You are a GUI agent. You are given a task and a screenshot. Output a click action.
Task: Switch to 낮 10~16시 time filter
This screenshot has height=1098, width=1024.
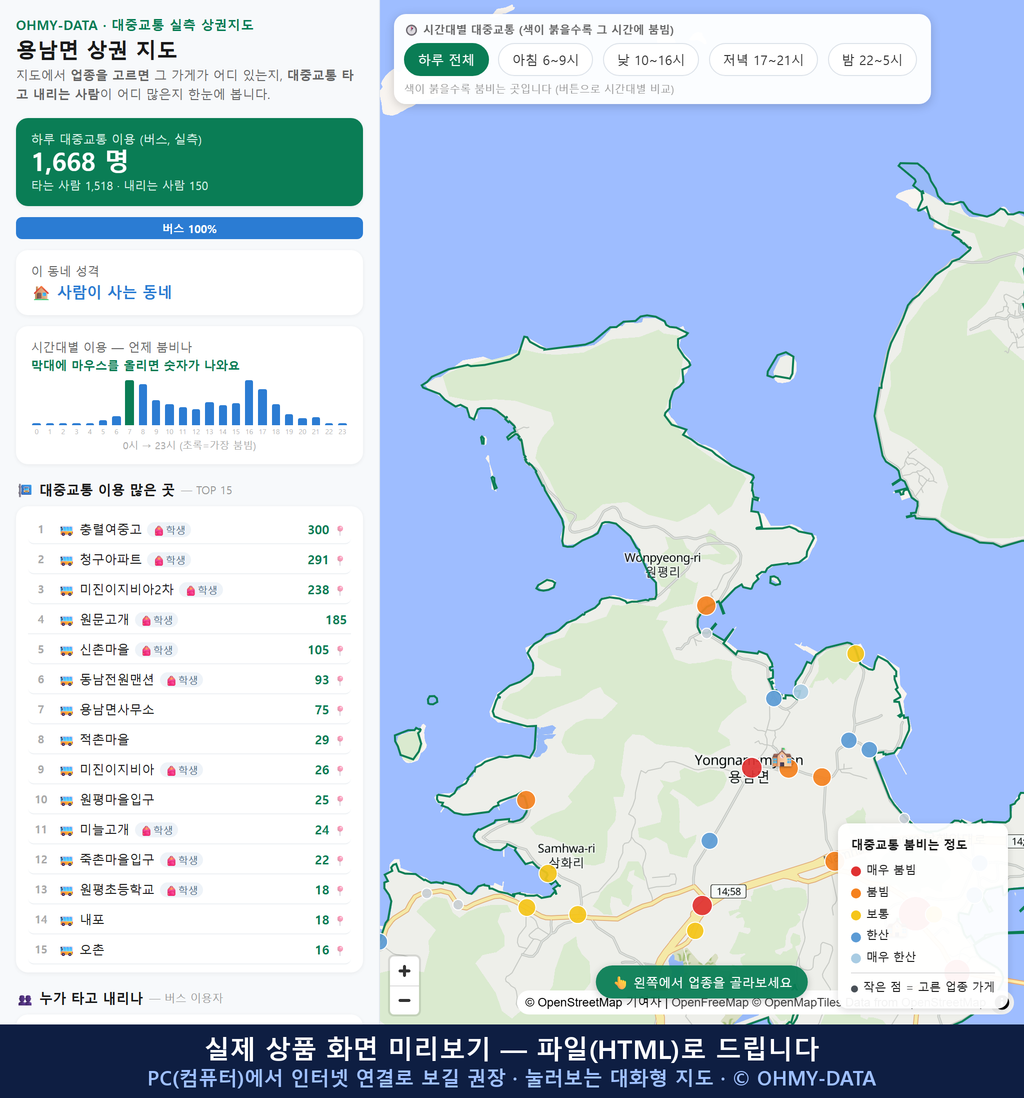[x=651, y=60]
